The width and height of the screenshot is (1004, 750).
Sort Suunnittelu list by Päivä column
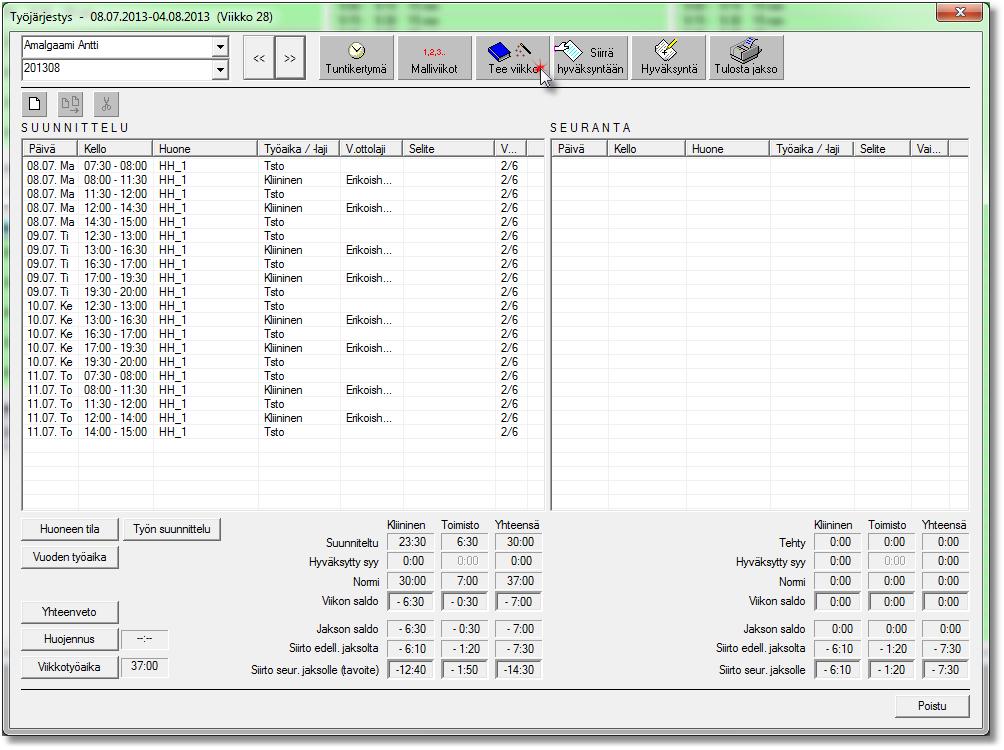tap(50, 149)
